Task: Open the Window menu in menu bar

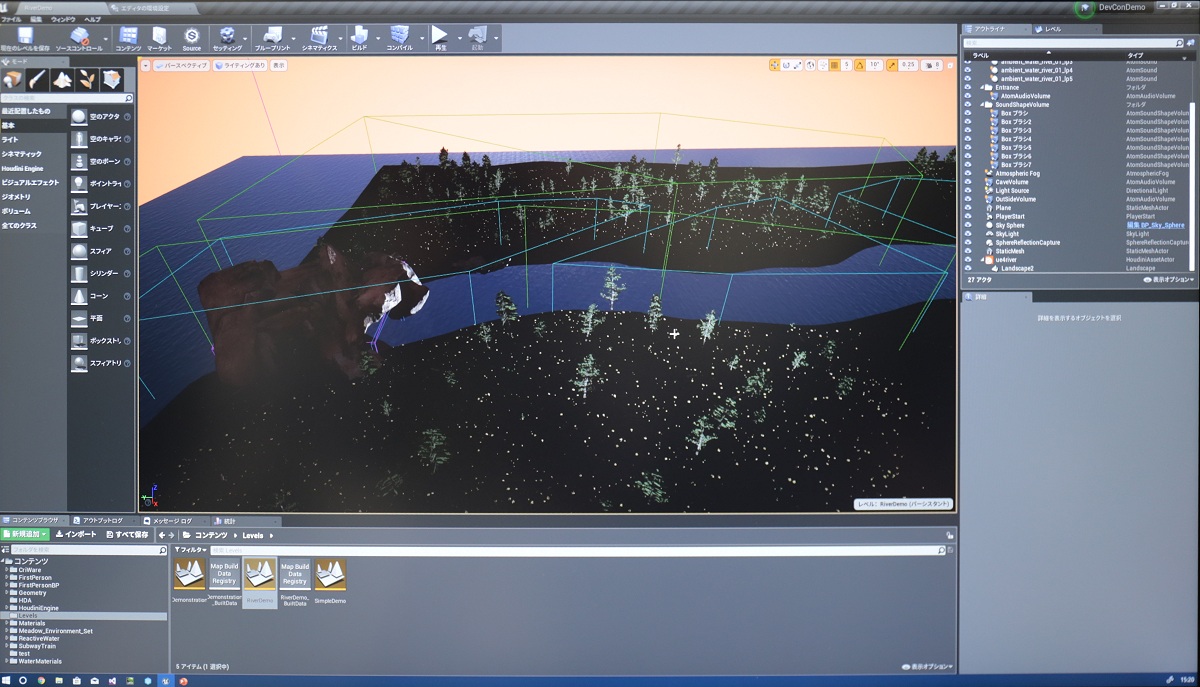Action: tap(62, 19)
